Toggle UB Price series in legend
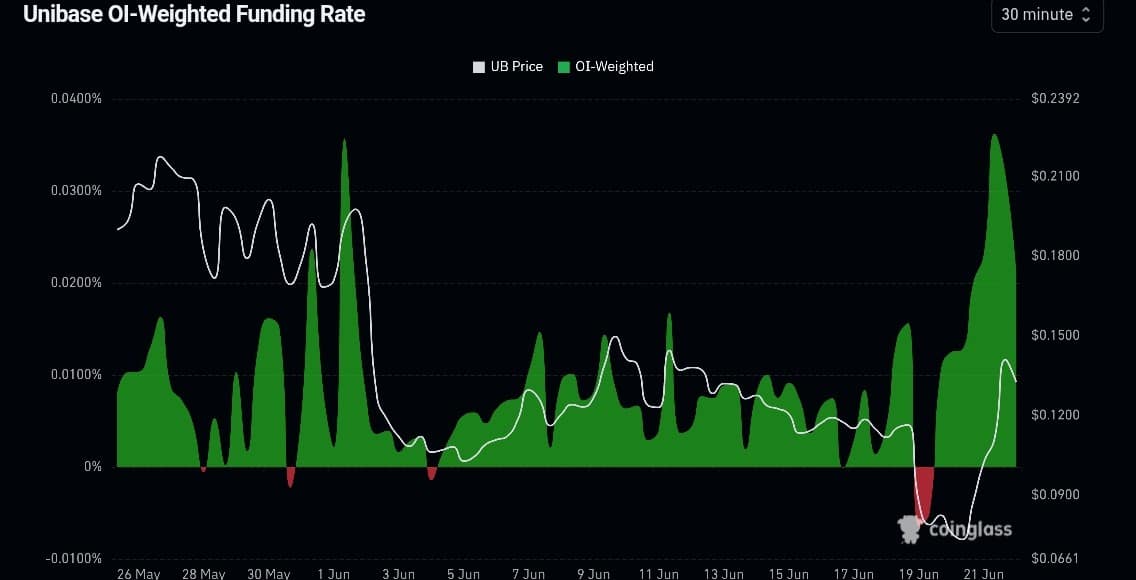 coord(507,67)
